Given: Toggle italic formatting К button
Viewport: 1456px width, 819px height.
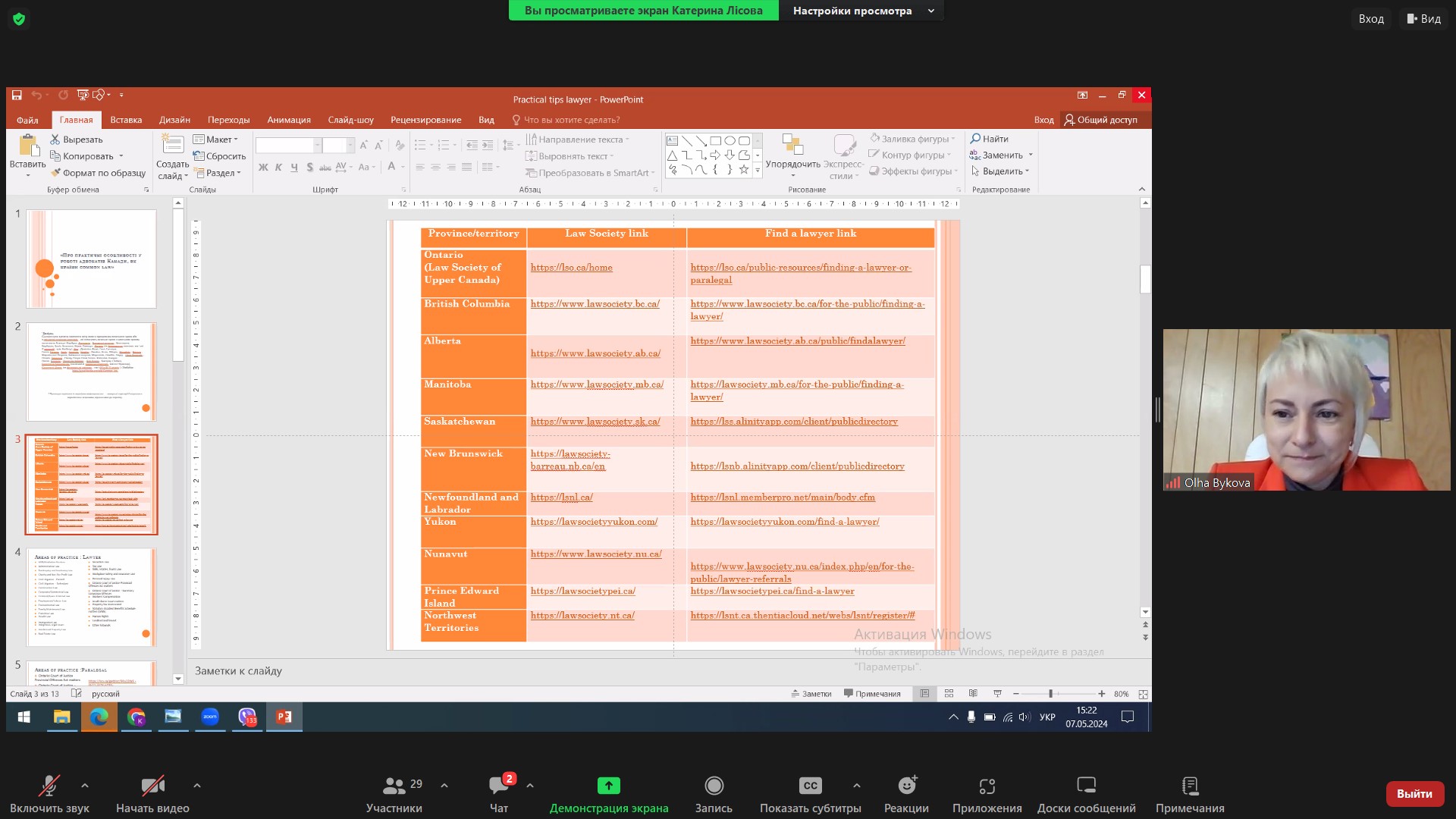Looking at the screenshot, I should [278, 167].
